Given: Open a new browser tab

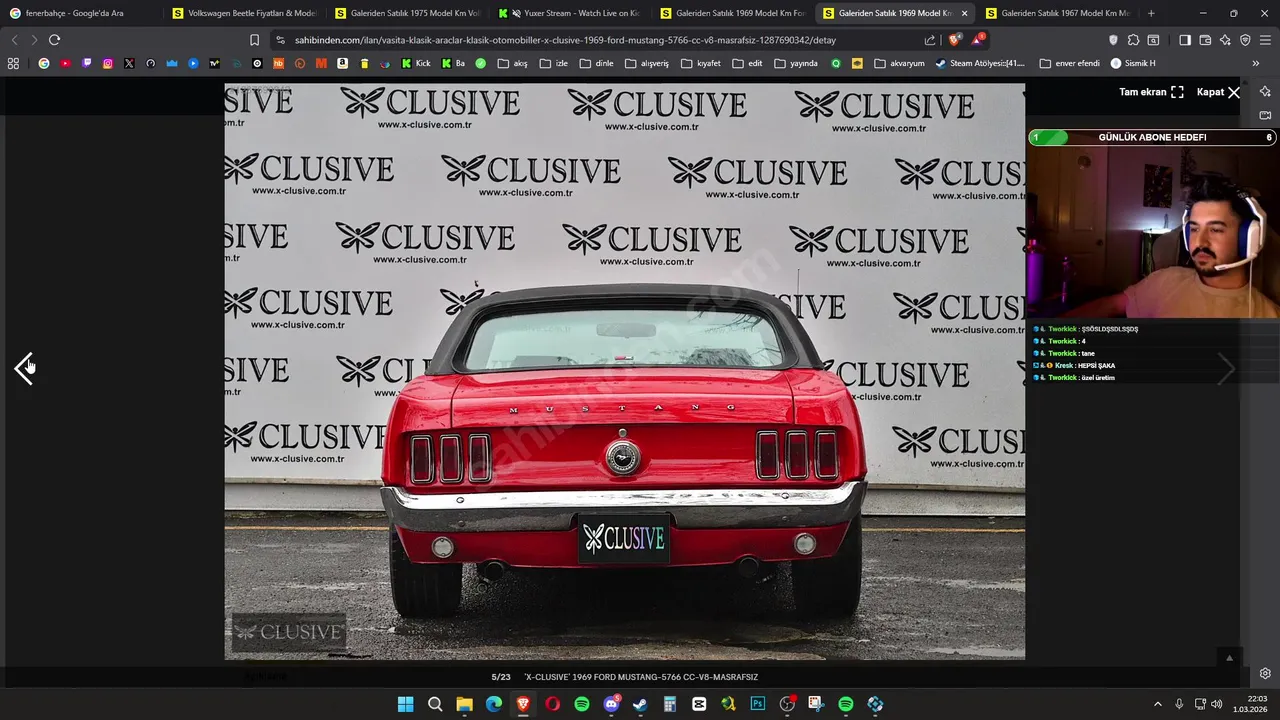Looking at the screenshot, I should coord(1151,13).
